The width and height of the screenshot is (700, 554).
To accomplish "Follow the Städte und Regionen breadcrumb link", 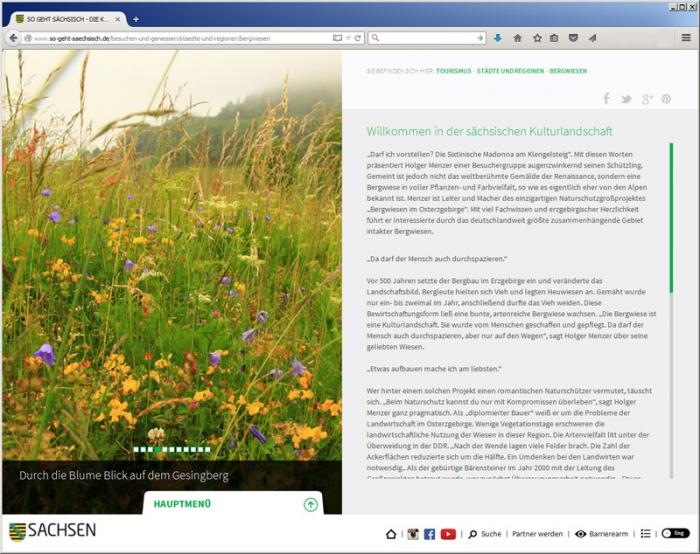I will pyautogui.click(x=511, y=71).
